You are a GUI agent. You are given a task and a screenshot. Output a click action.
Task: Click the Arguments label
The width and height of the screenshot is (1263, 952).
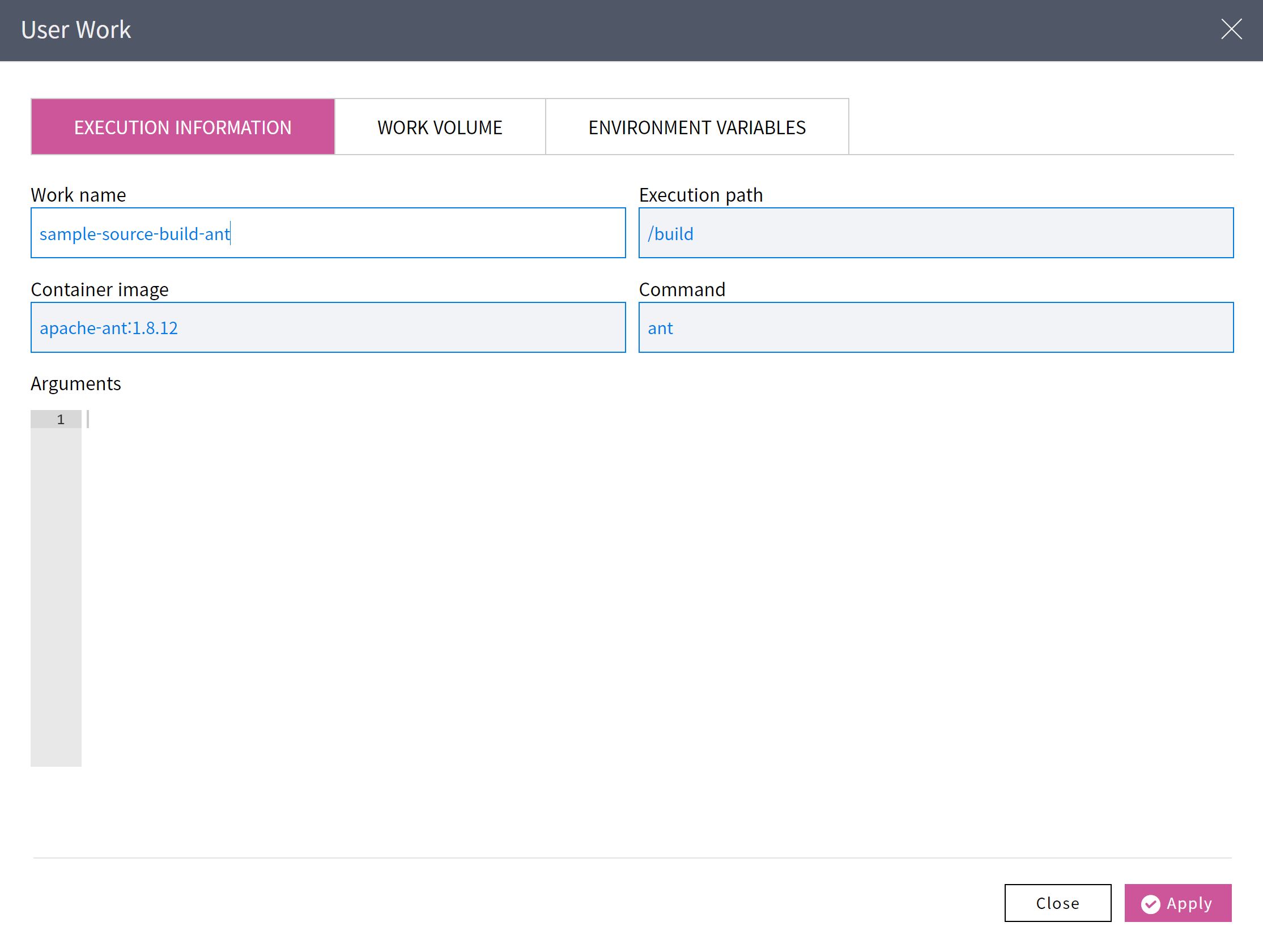point(75,383)
